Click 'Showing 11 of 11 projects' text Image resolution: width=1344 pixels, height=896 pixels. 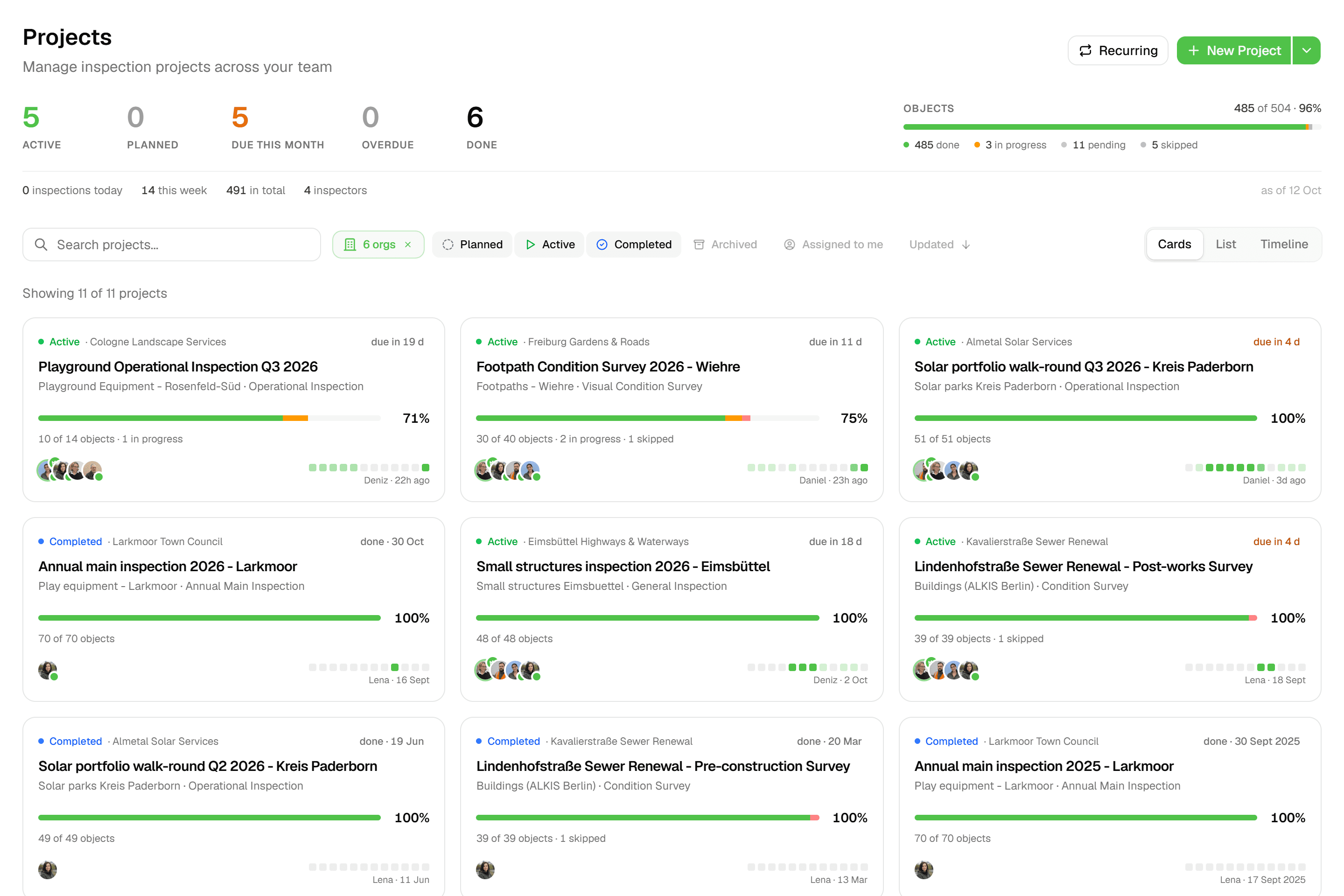[95, 293]
